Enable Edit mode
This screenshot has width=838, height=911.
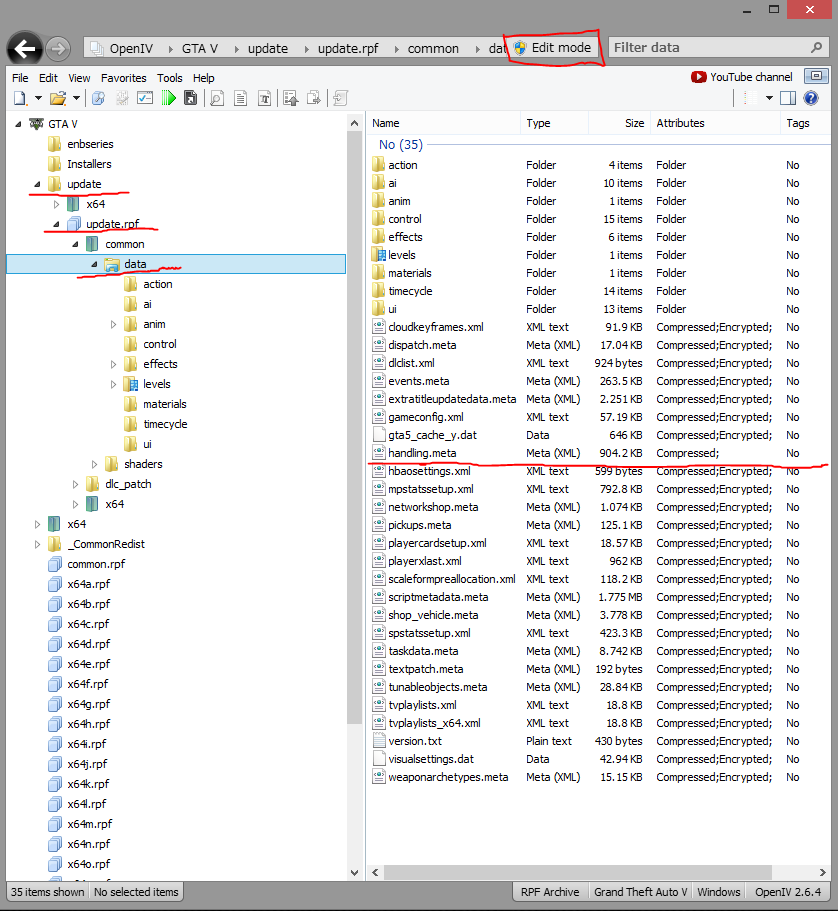coord(551,46)
